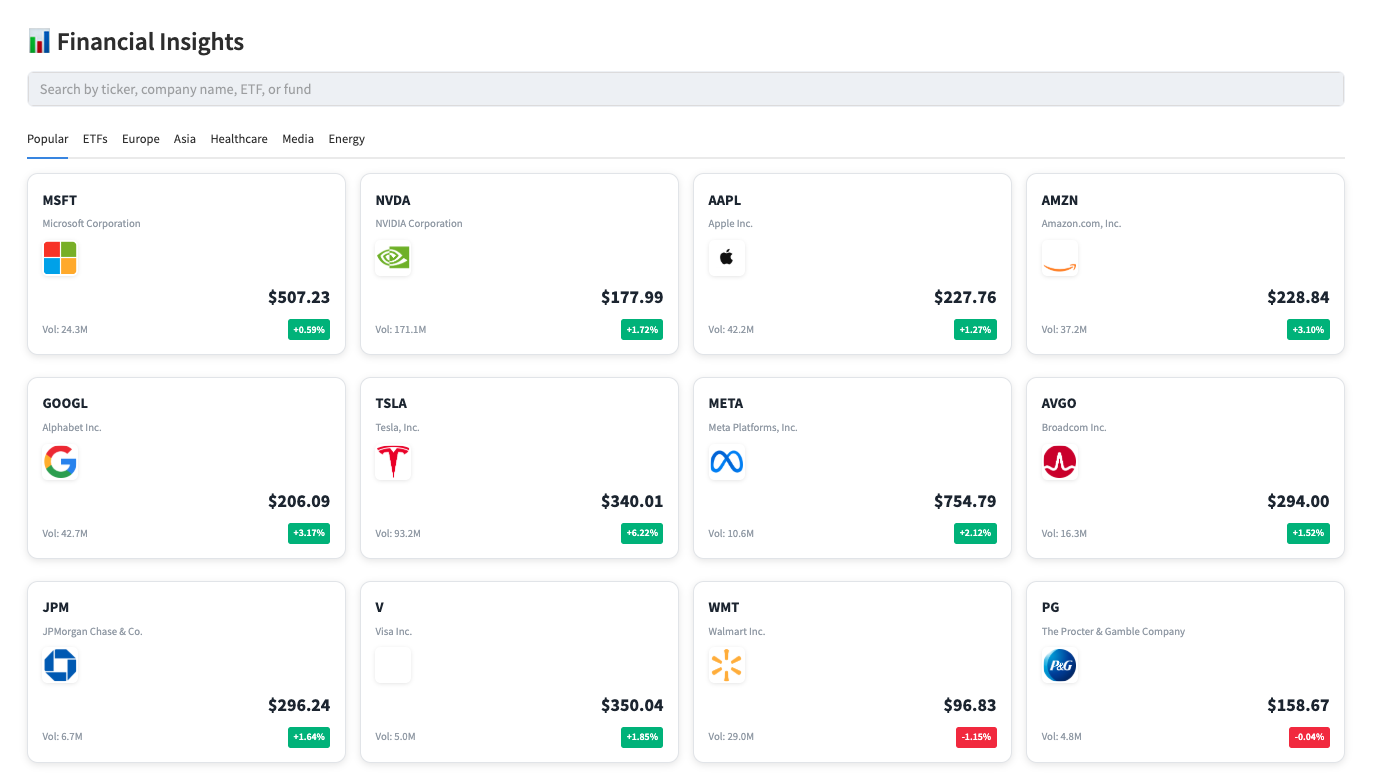Click the $177.99 NVIDIA price

coord(632,297)
